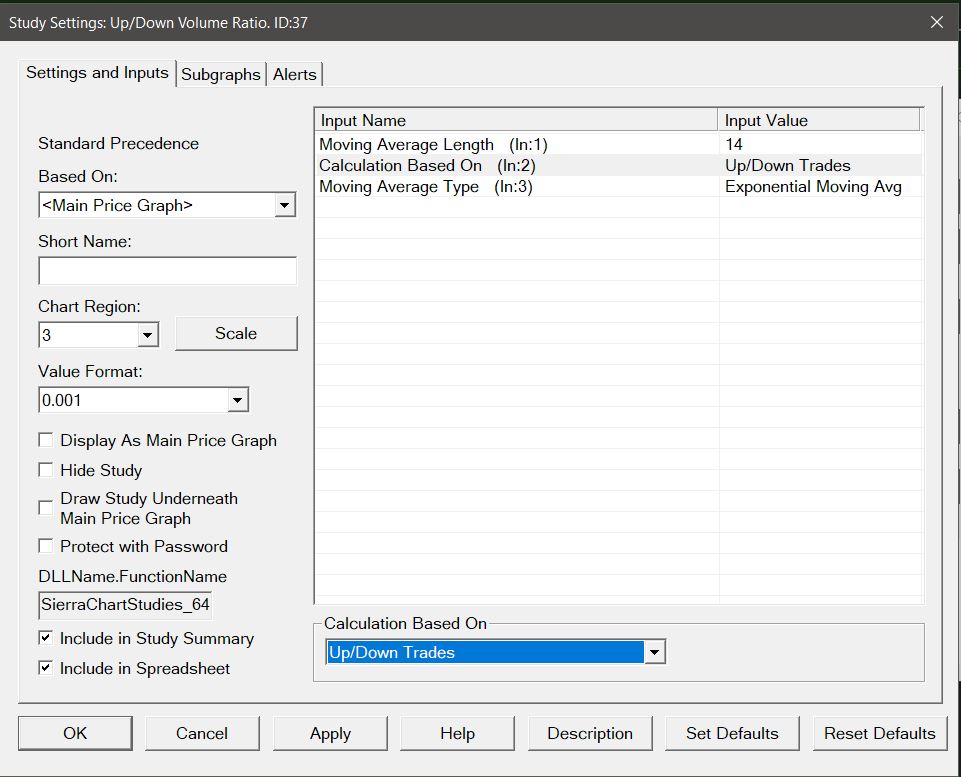Check the Hide Study checkbox
Viewport: 961px width, 777px height.
point(46,470)
